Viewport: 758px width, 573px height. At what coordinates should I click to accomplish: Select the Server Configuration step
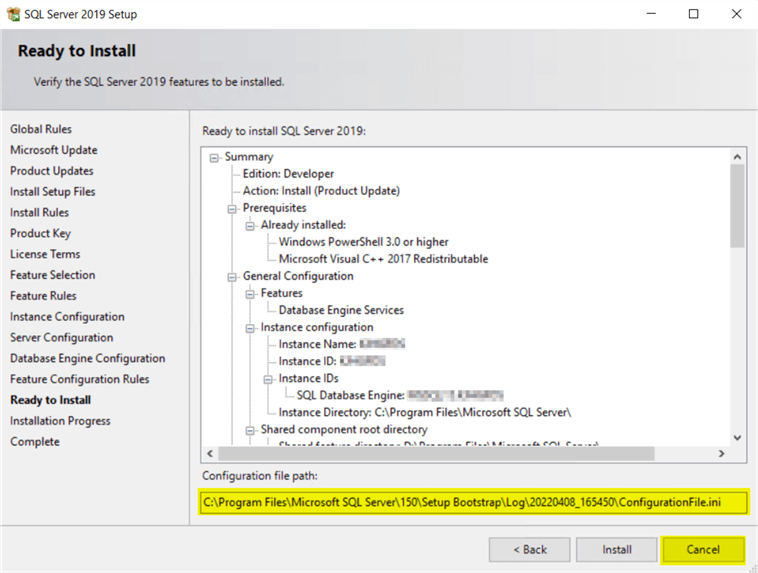tap(62, 338)
